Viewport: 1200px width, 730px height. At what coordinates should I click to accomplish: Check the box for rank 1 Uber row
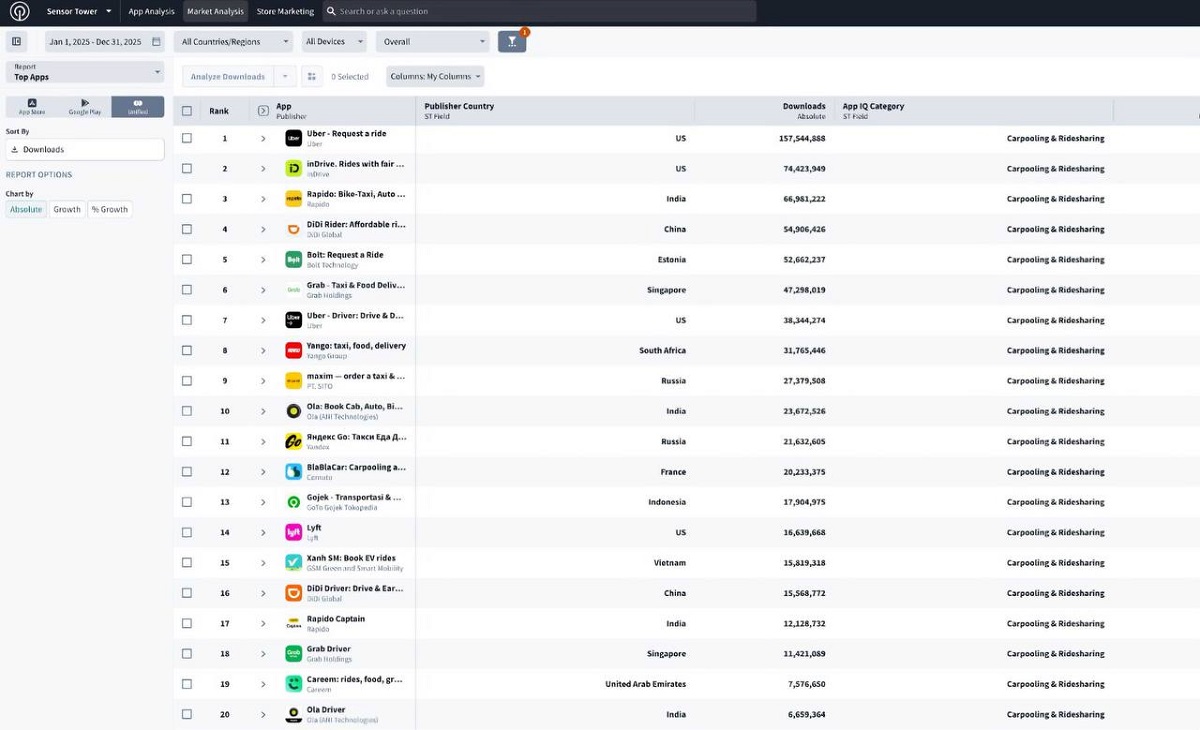tap(187, 138)
